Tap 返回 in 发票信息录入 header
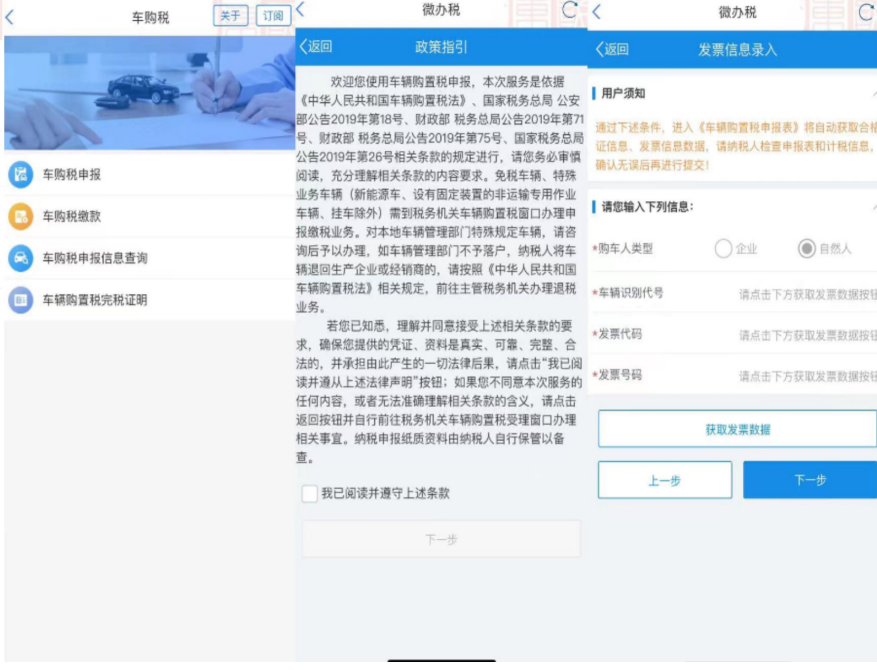This screenshot has height=670, width=877. 612,49
